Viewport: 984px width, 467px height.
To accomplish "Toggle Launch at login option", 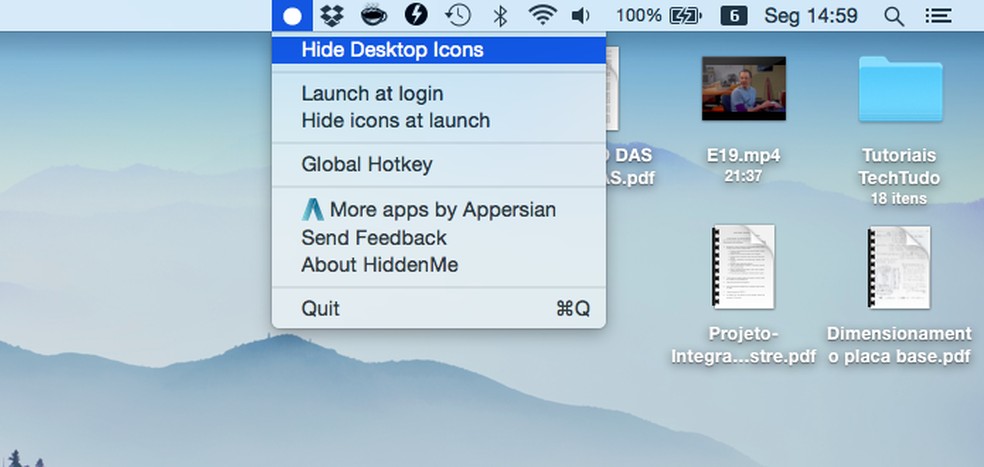I will tap(439, 94).
